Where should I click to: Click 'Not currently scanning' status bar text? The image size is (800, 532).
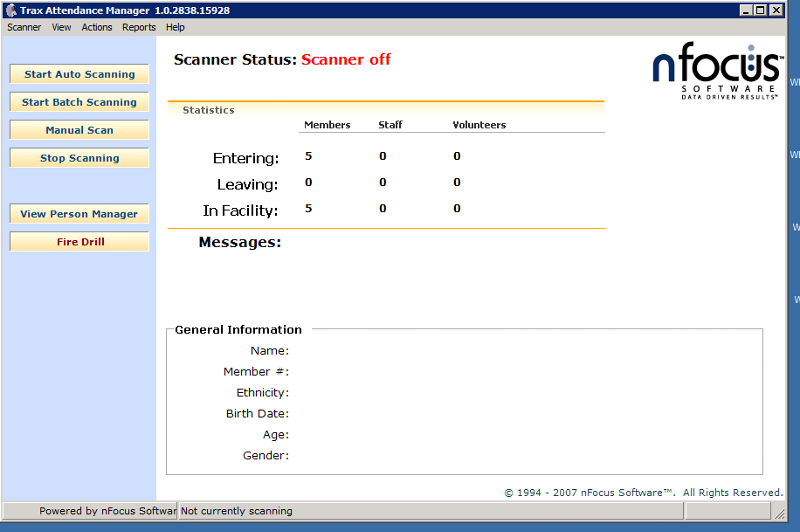coord(237,511)
